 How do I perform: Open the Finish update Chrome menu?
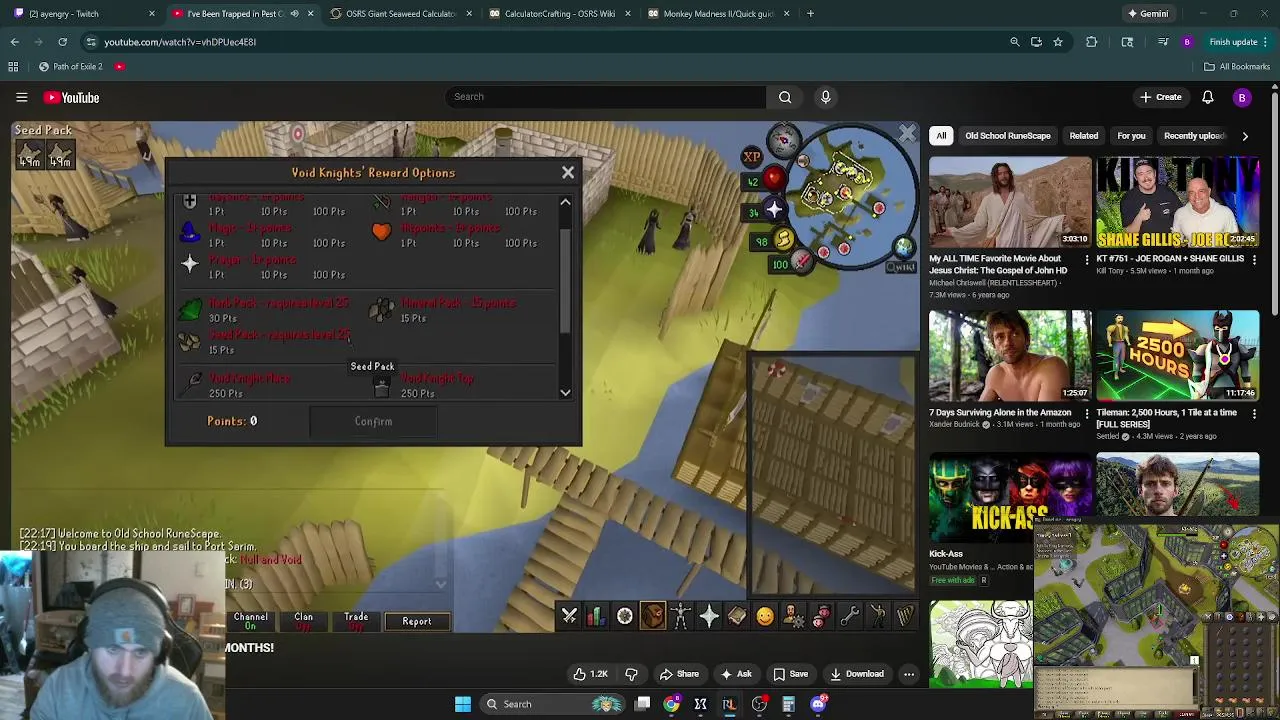1240,42
